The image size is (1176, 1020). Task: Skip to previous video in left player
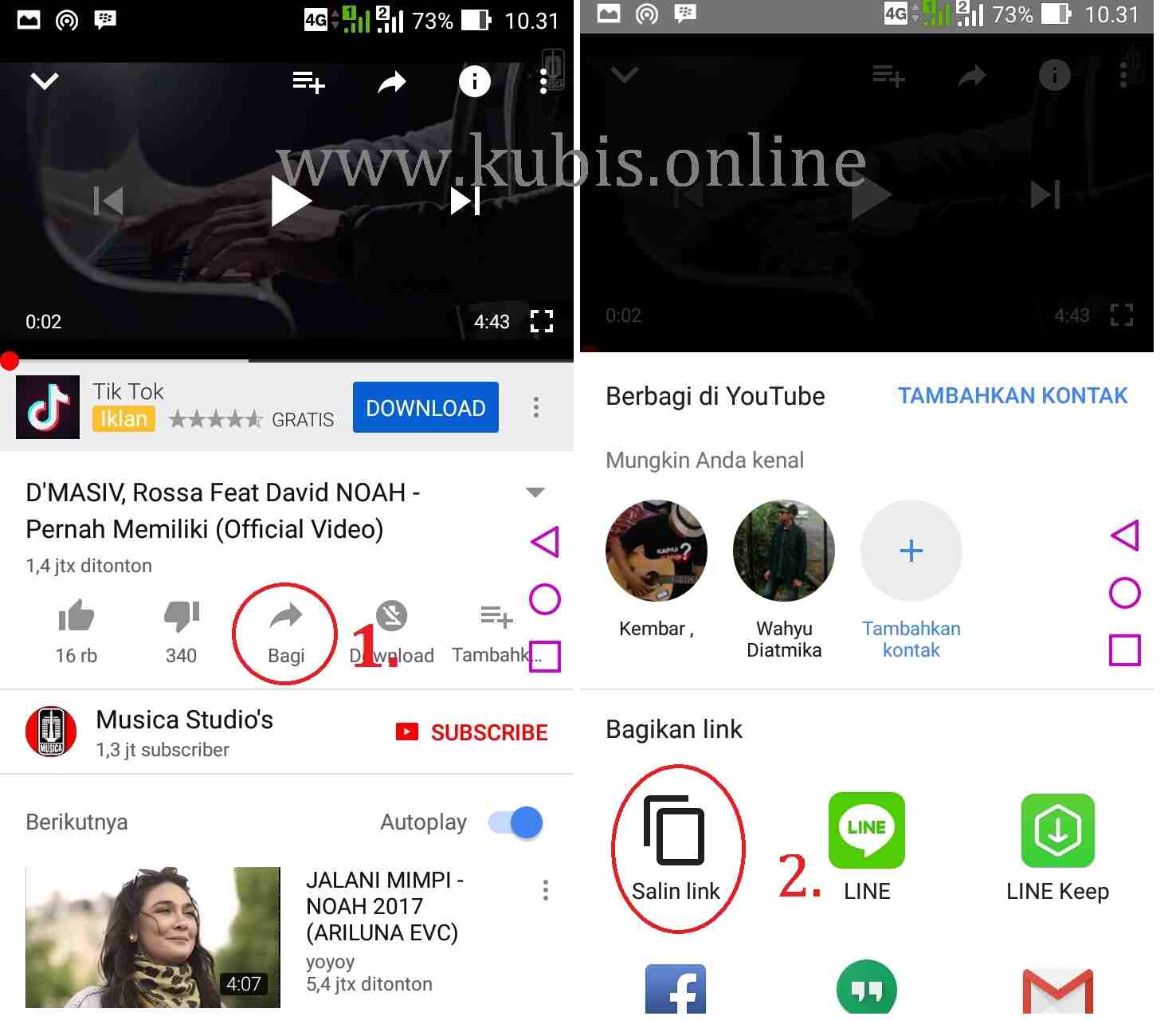pos(108,201)
